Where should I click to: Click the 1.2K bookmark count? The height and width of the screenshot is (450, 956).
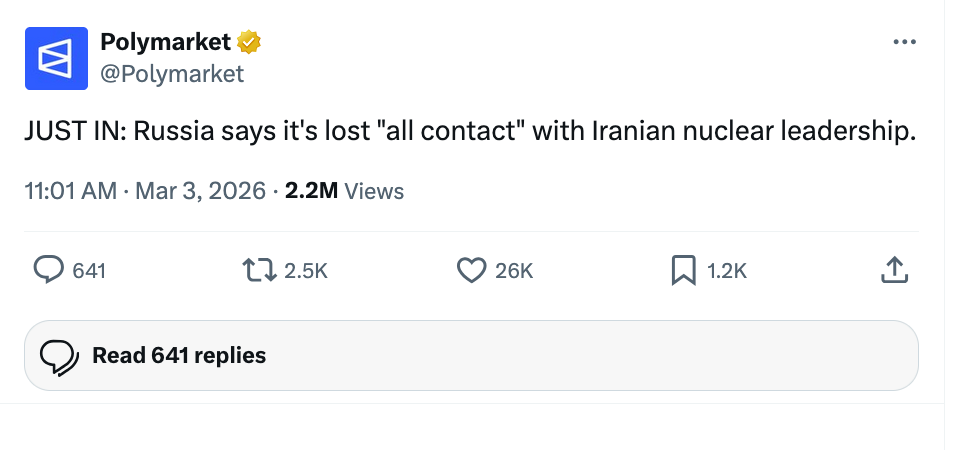[727, 270]
